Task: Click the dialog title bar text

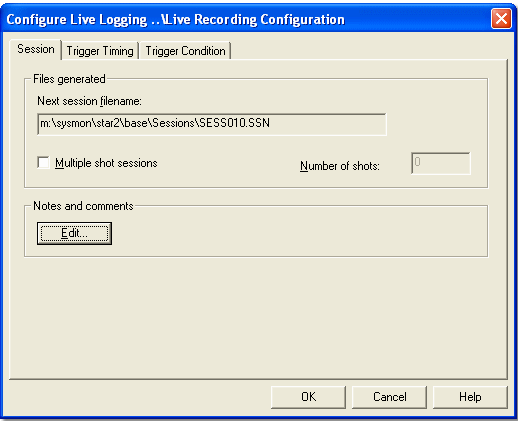Action: [x=175, y=20]
